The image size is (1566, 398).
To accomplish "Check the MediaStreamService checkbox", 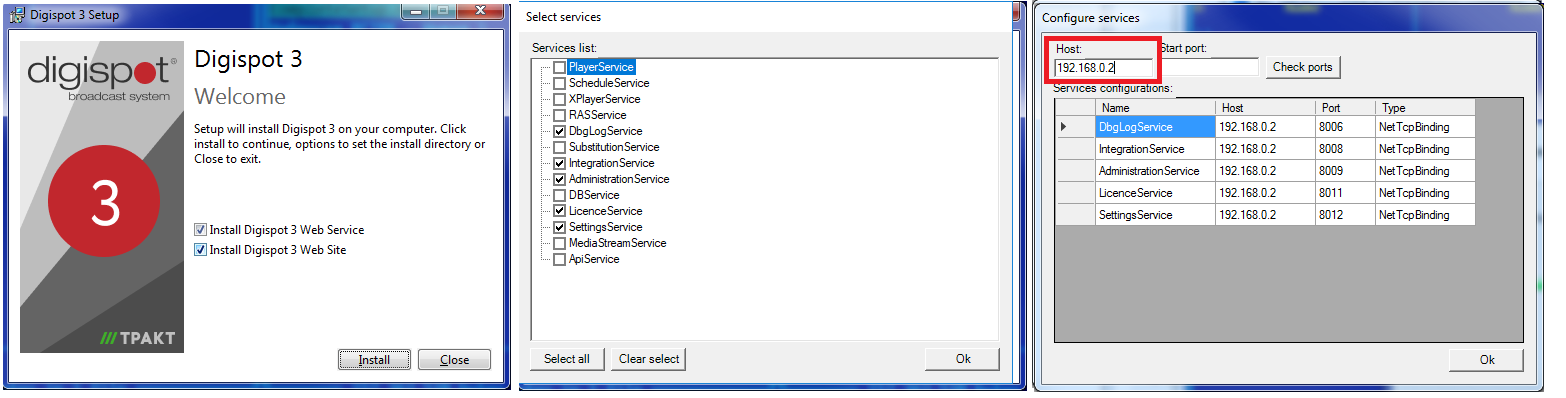I will tap(559, 243).
